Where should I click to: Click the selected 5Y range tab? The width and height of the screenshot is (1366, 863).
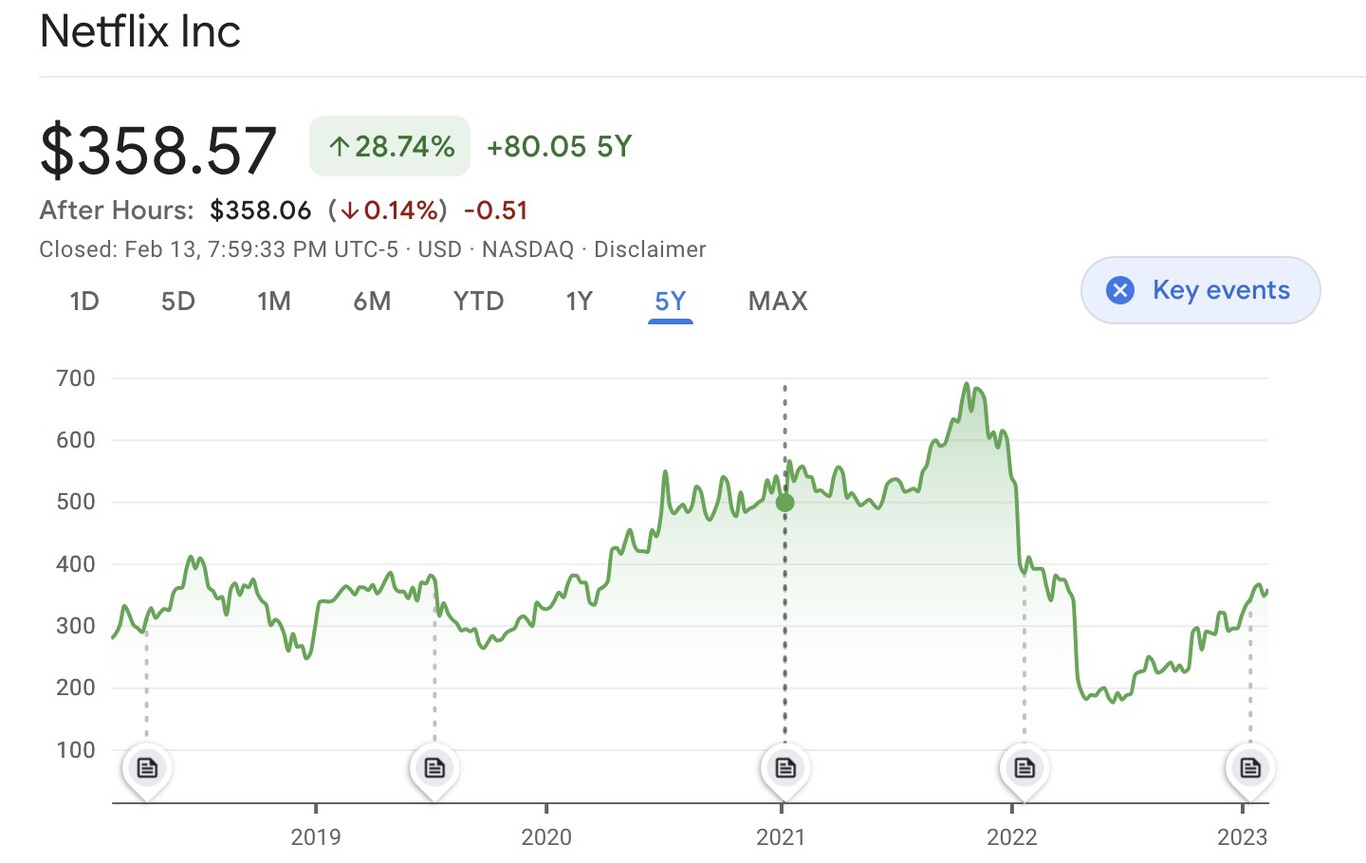pos(670,301)
